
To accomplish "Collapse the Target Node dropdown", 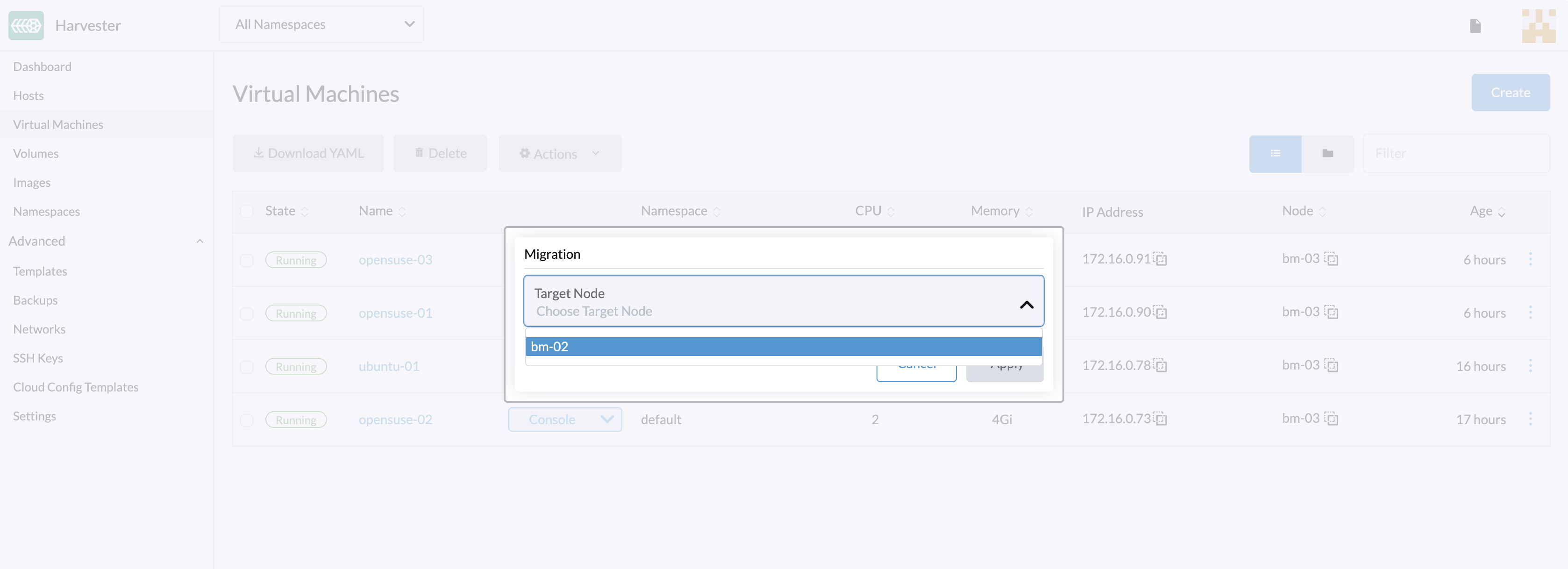I will coord(1026,304).
